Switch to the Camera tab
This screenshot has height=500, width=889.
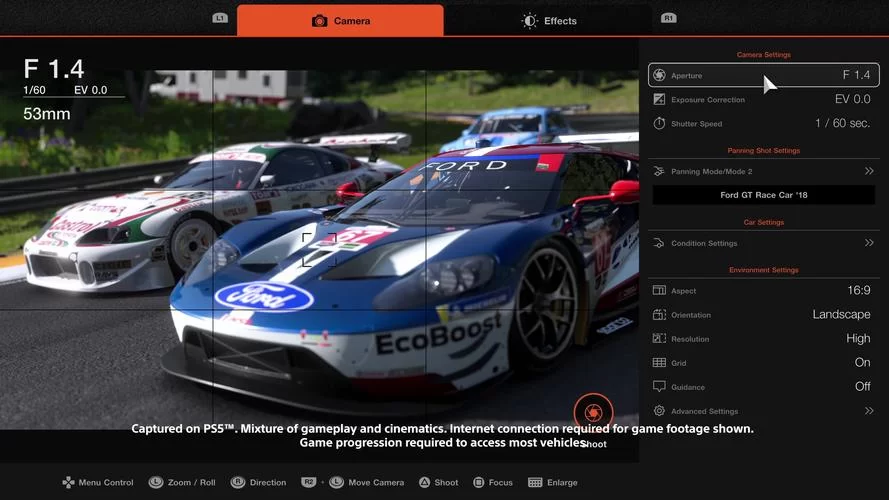340,20
